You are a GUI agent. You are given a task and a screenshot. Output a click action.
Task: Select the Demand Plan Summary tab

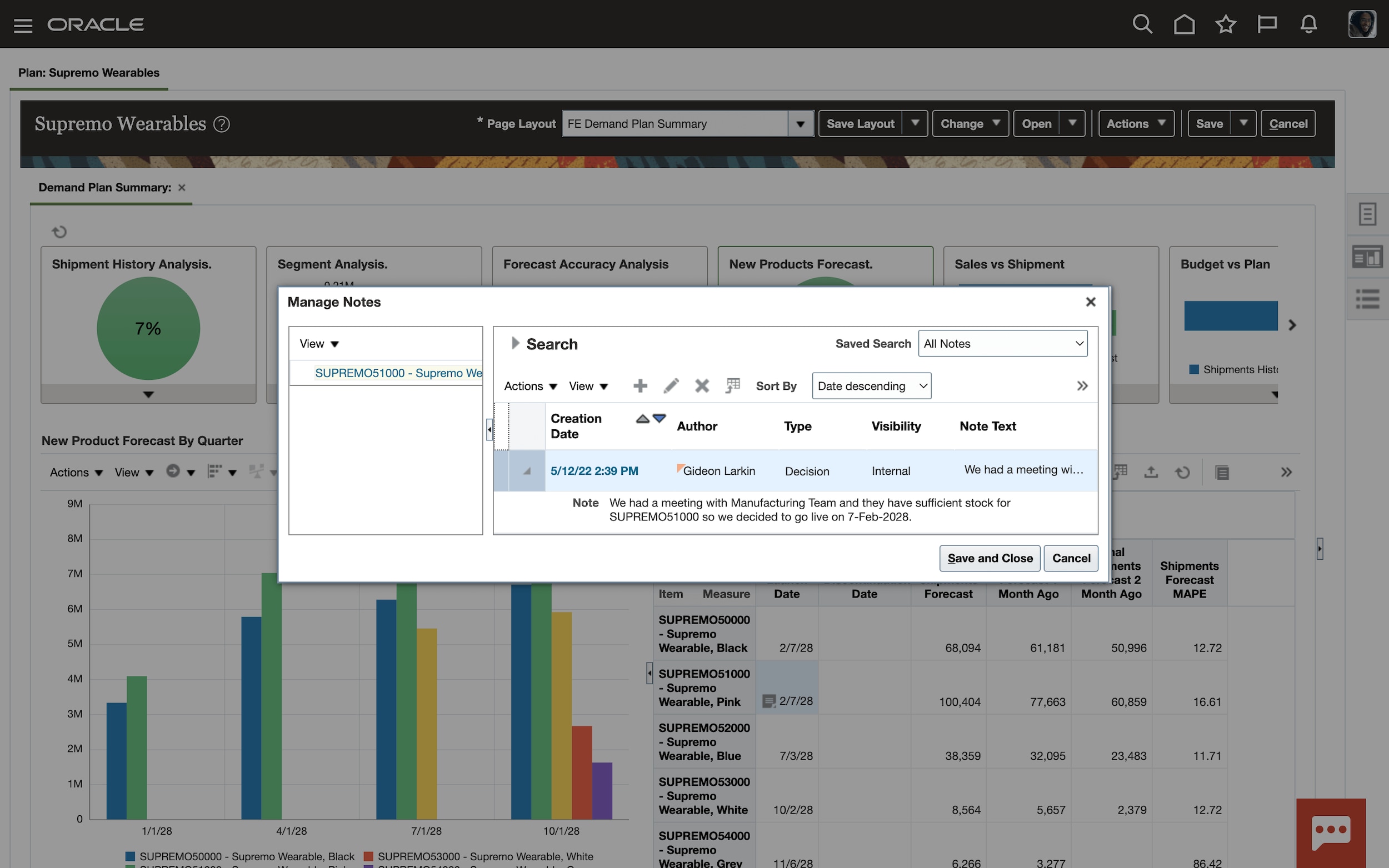(104, 188)
